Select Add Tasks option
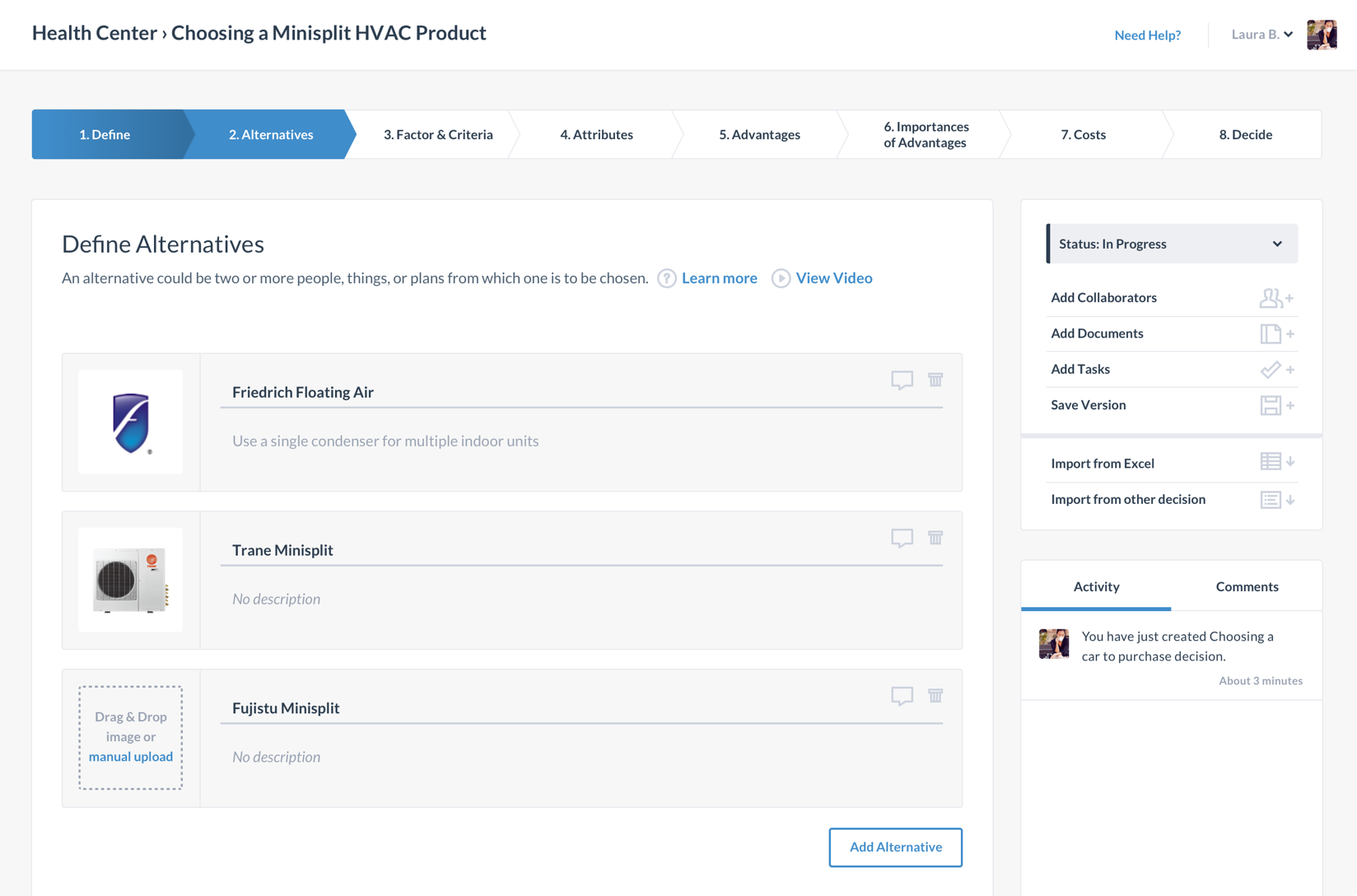1357x896 pixels. [1172, 370]
